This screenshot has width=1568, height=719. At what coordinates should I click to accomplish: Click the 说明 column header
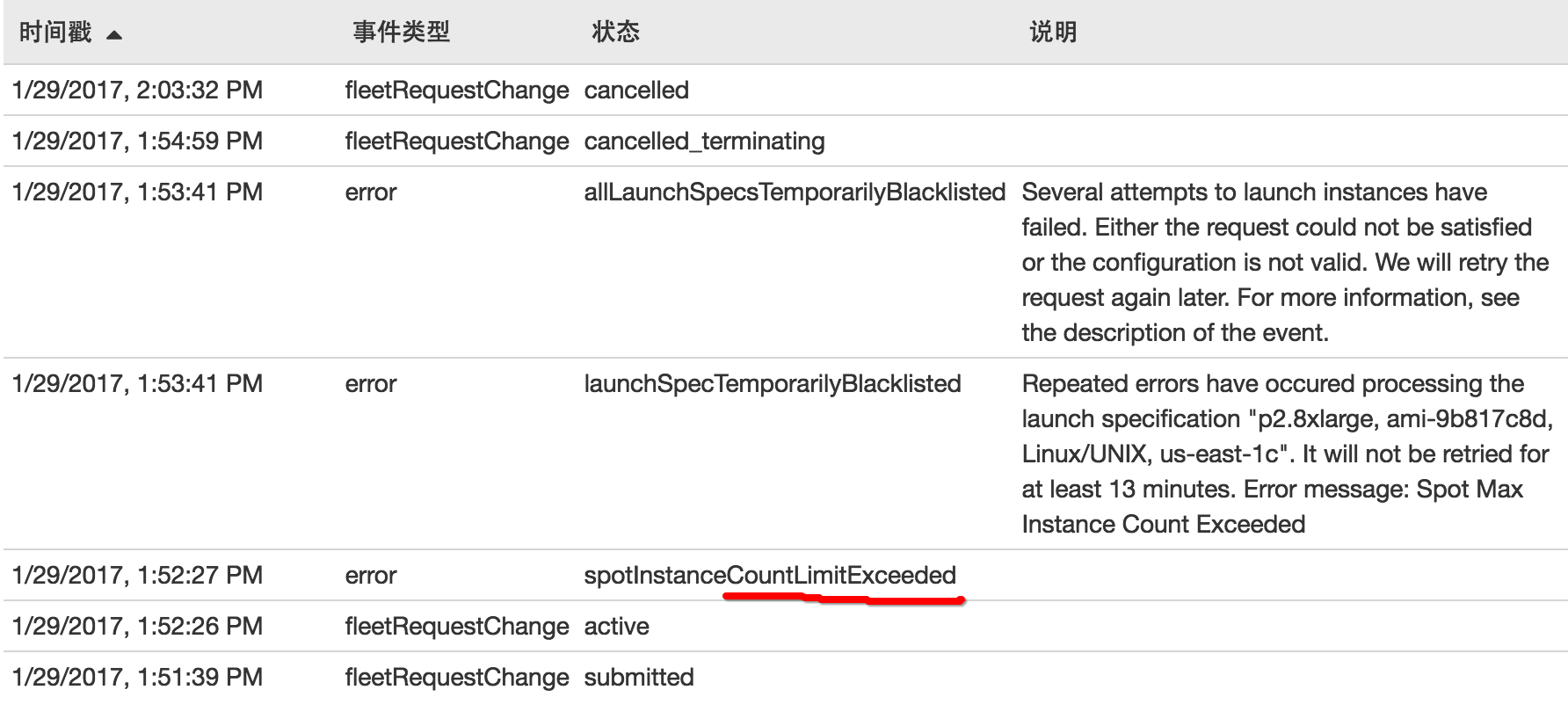pyautogui.click(x=1052, y=33)
